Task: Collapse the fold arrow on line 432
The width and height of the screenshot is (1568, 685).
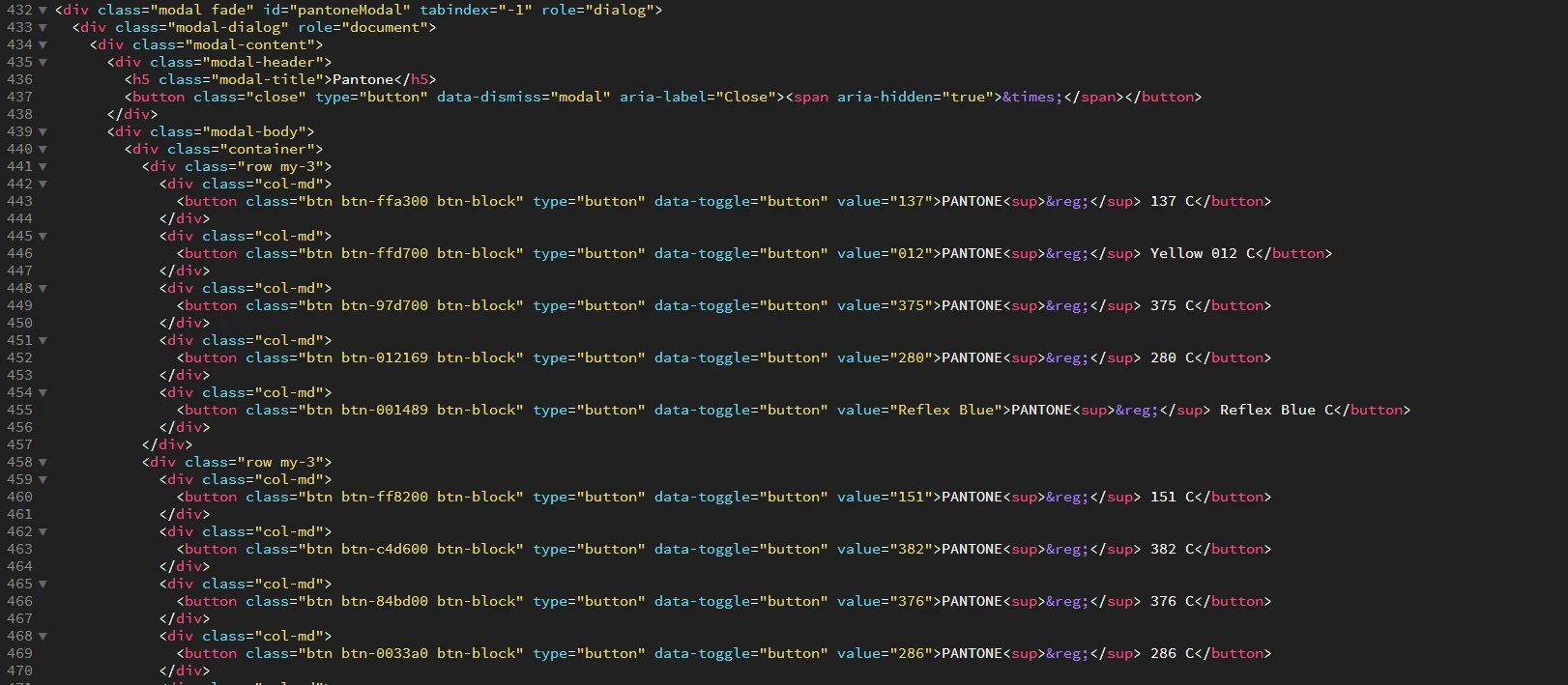Action: click(43, 10)
